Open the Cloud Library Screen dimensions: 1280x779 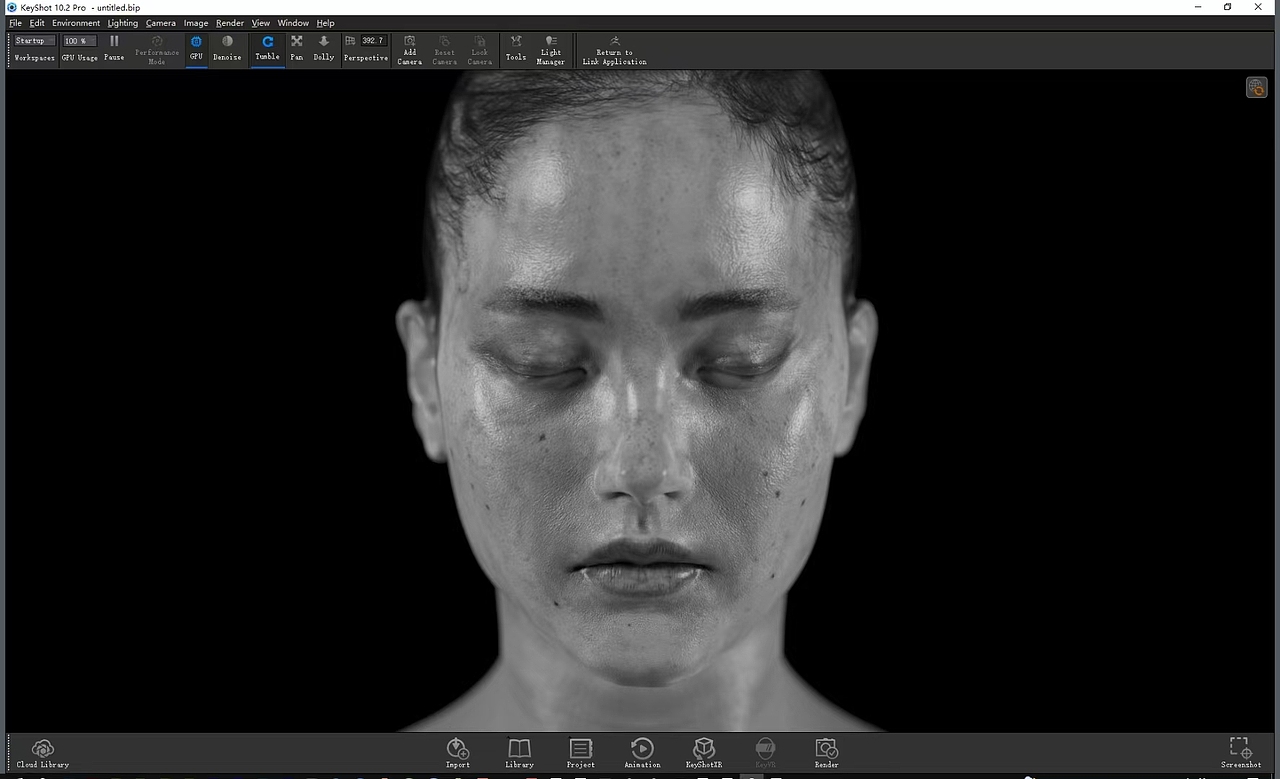(42, 751)
